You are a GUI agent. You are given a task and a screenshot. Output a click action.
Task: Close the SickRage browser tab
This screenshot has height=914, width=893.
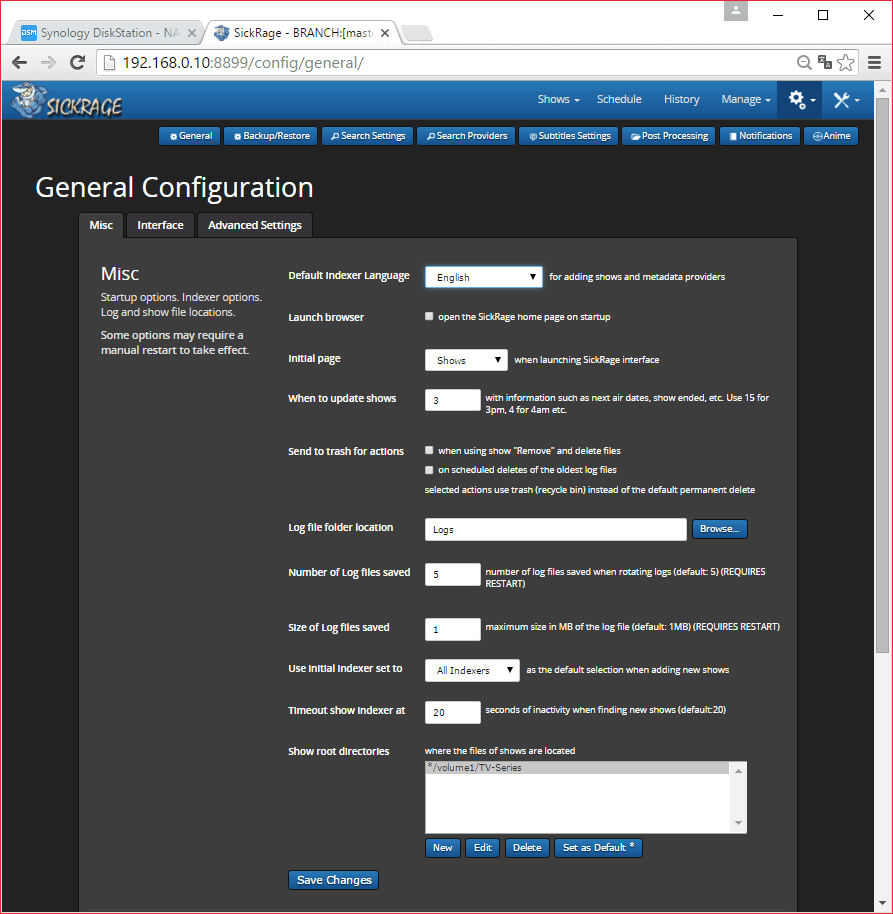(385, 33)
